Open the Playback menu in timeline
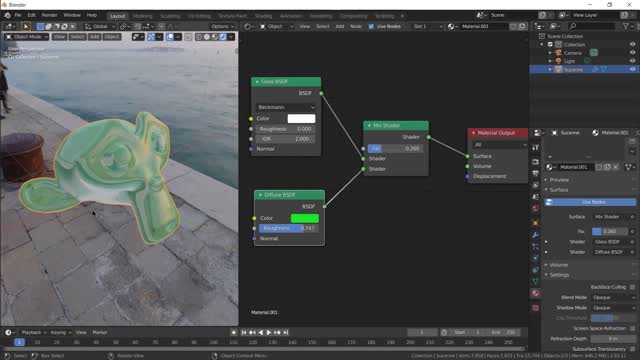Viewport: 640px width, 360px height. pyautogui.click(x=33, y=333)
